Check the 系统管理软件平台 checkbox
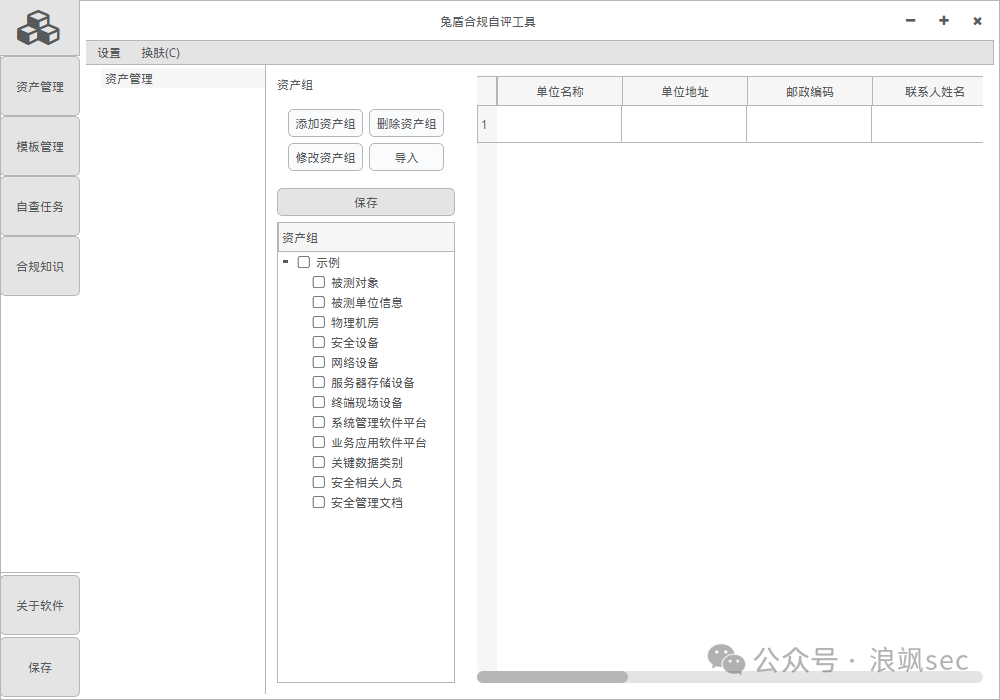The width and height of the screenshot is (1000, 700). coord(319,421)
